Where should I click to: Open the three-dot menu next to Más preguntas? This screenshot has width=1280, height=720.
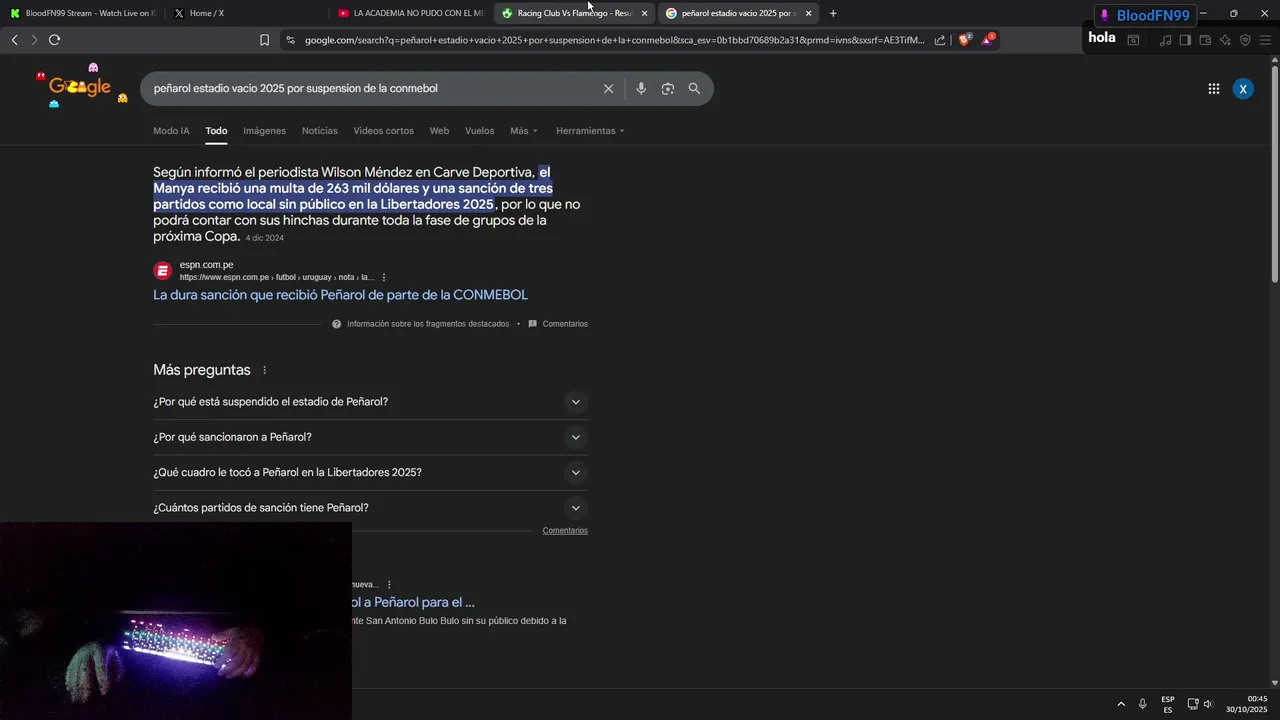point(265,370)
